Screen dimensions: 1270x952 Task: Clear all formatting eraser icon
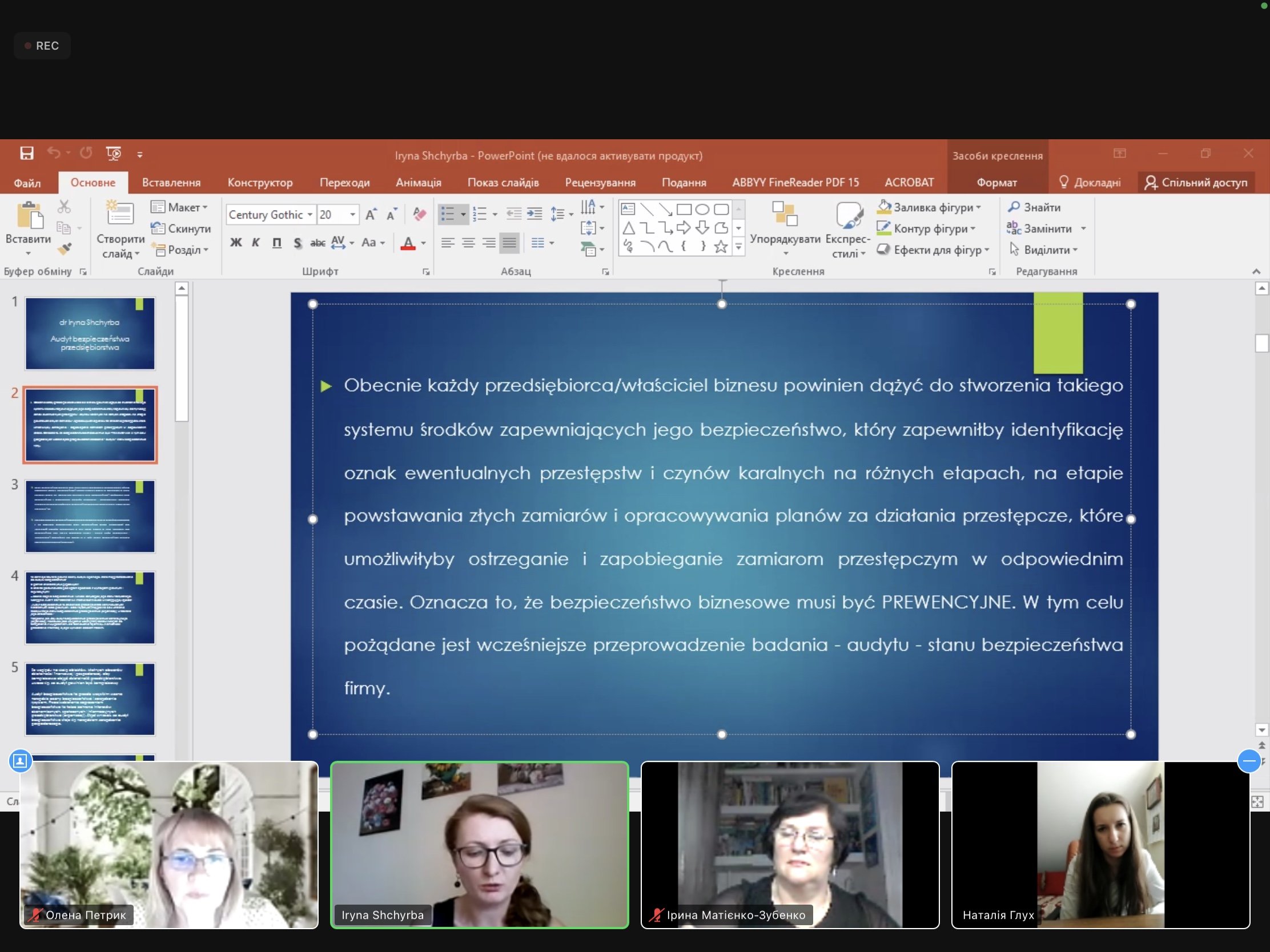420,215
